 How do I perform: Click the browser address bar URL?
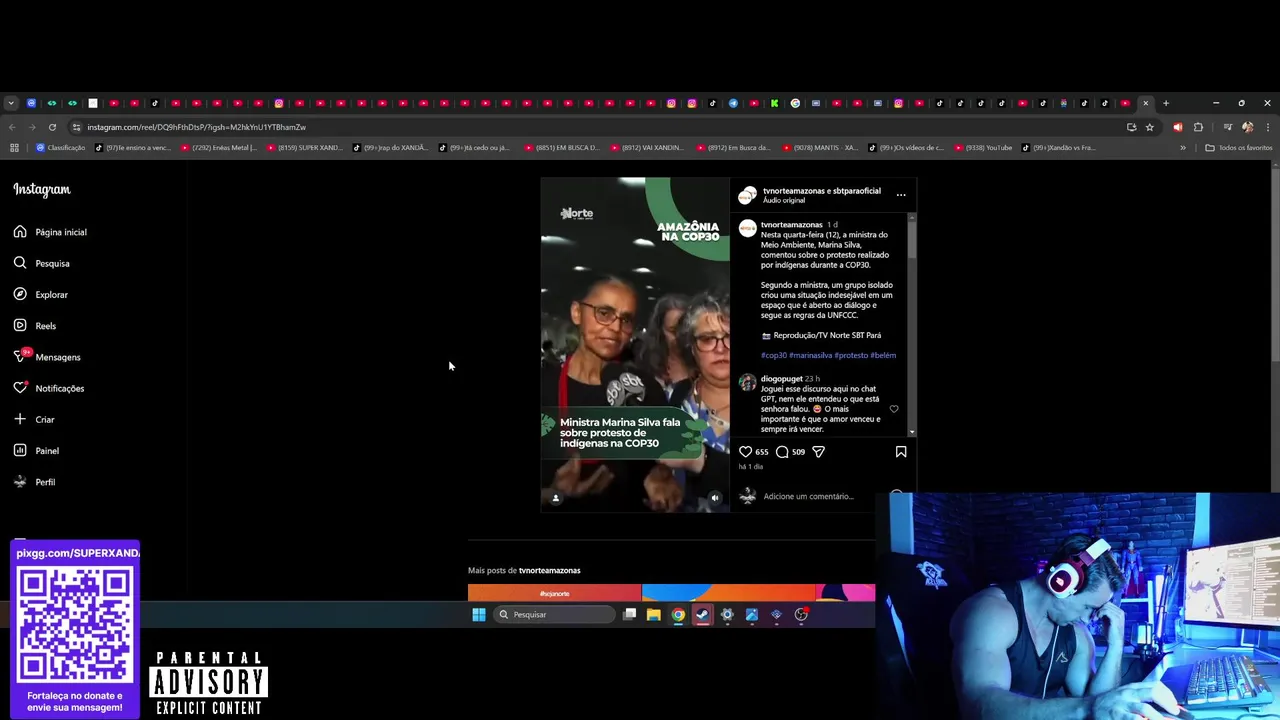click(x=196, y=127)
